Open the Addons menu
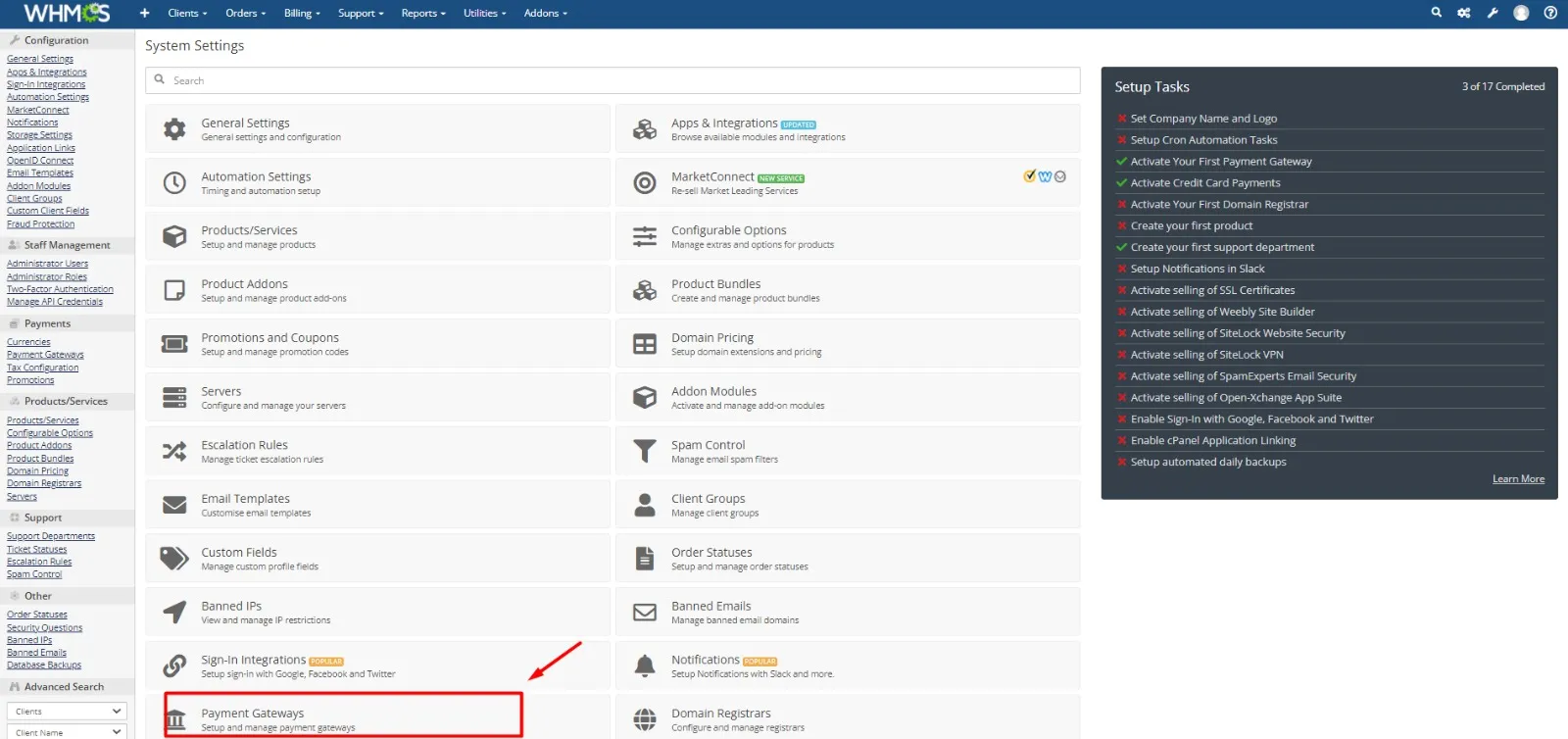The image size is (1568, 739). tap(545, 13)
